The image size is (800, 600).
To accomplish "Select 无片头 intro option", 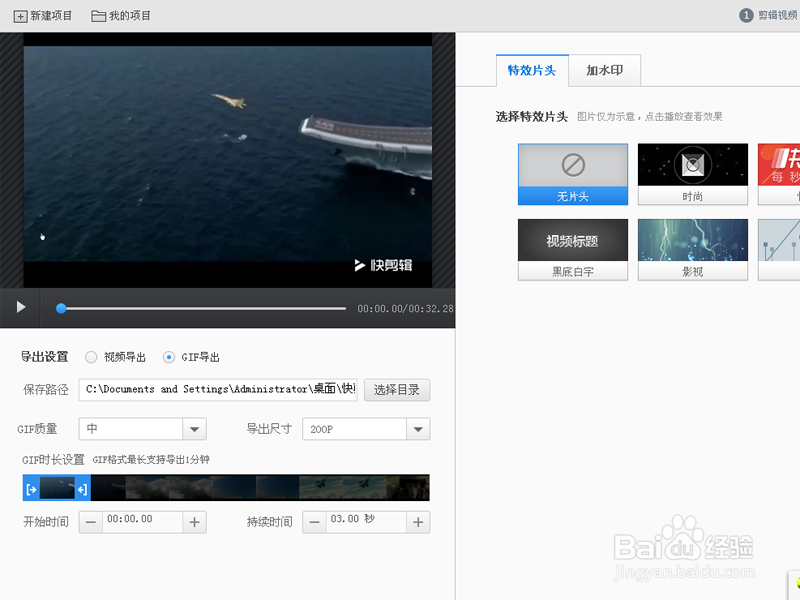I will click(573, 174).
